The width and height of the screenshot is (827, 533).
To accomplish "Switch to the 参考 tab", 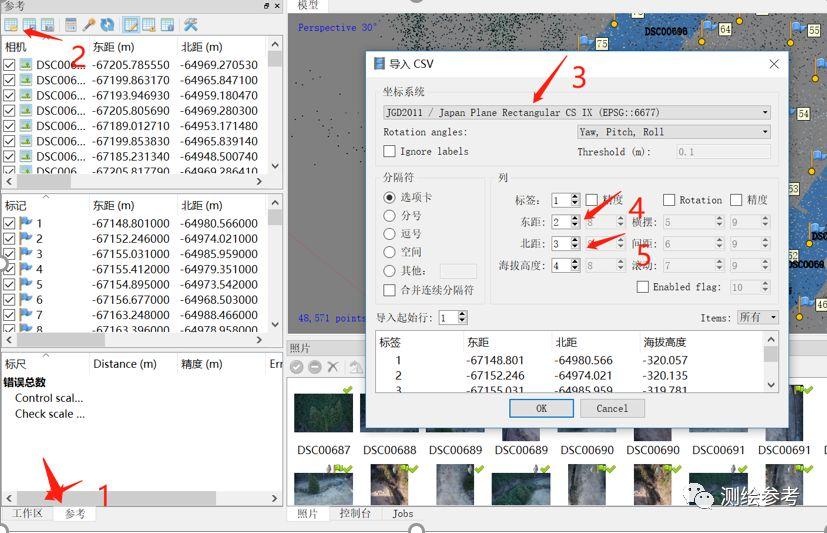I will pos(74,513).
